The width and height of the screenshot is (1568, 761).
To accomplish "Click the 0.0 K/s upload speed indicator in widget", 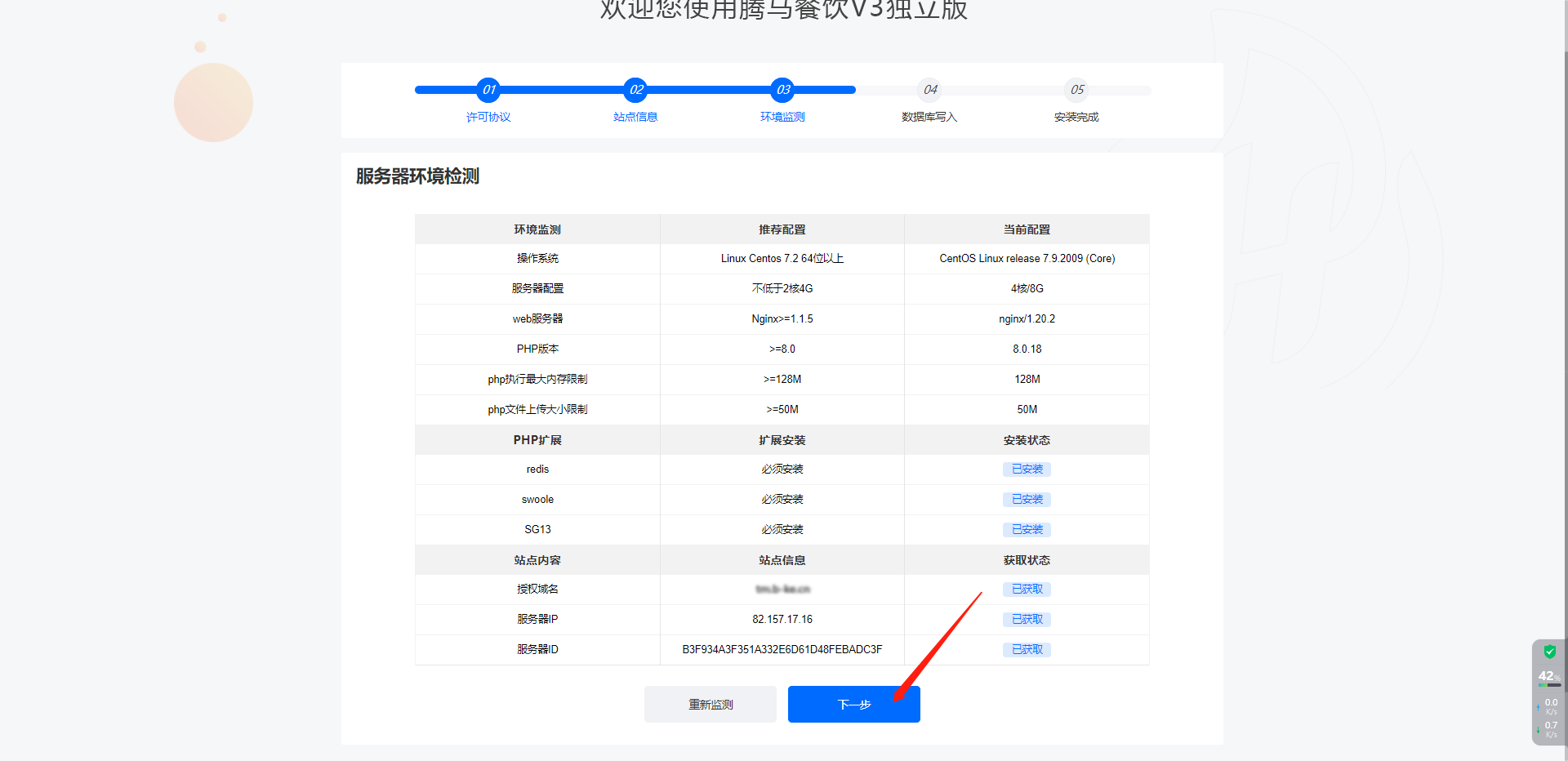I will 1550,706.
